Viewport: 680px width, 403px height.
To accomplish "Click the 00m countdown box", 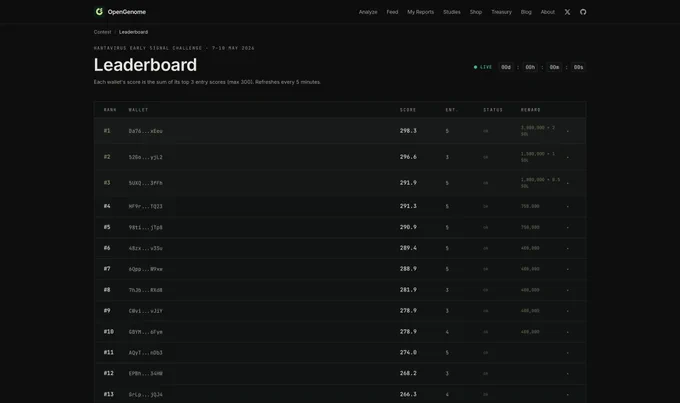I will [x=554, y=67].
